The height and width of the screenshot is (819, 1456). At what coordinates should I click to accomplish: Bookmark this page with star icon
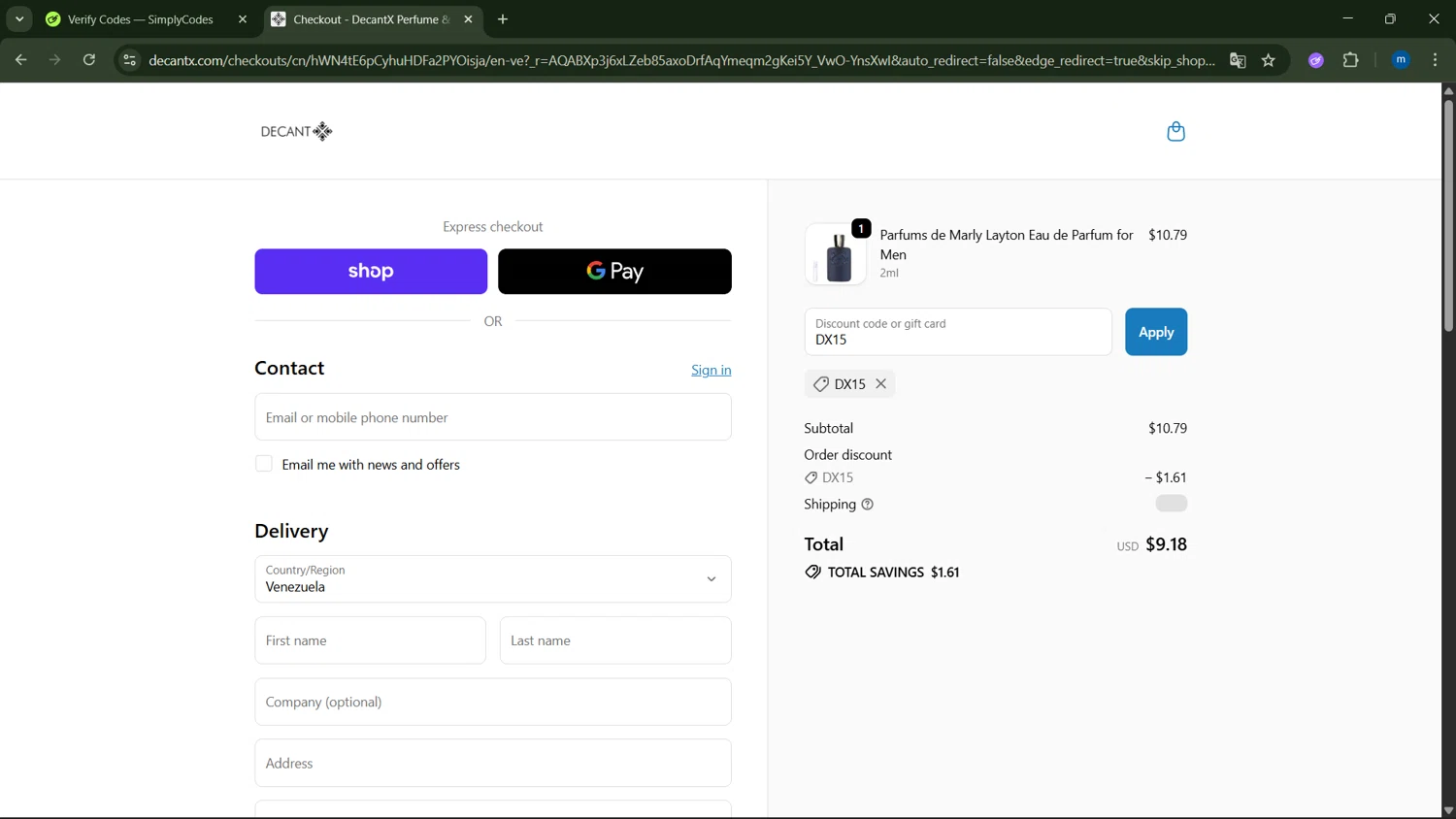click(1269, 60)
